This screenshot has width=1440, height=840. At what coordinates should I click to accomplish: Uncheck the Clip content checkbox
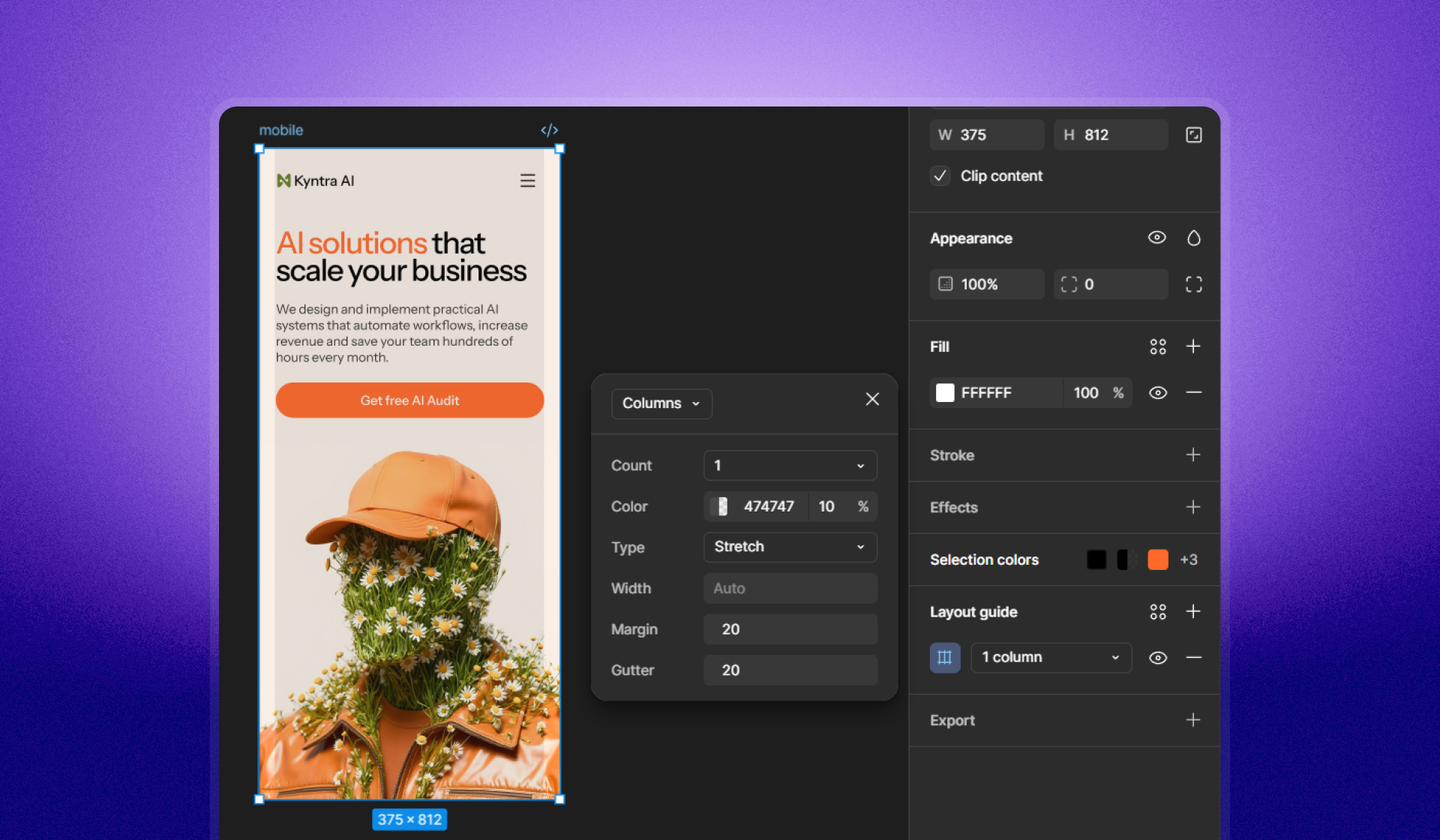[x=940, y=176]
